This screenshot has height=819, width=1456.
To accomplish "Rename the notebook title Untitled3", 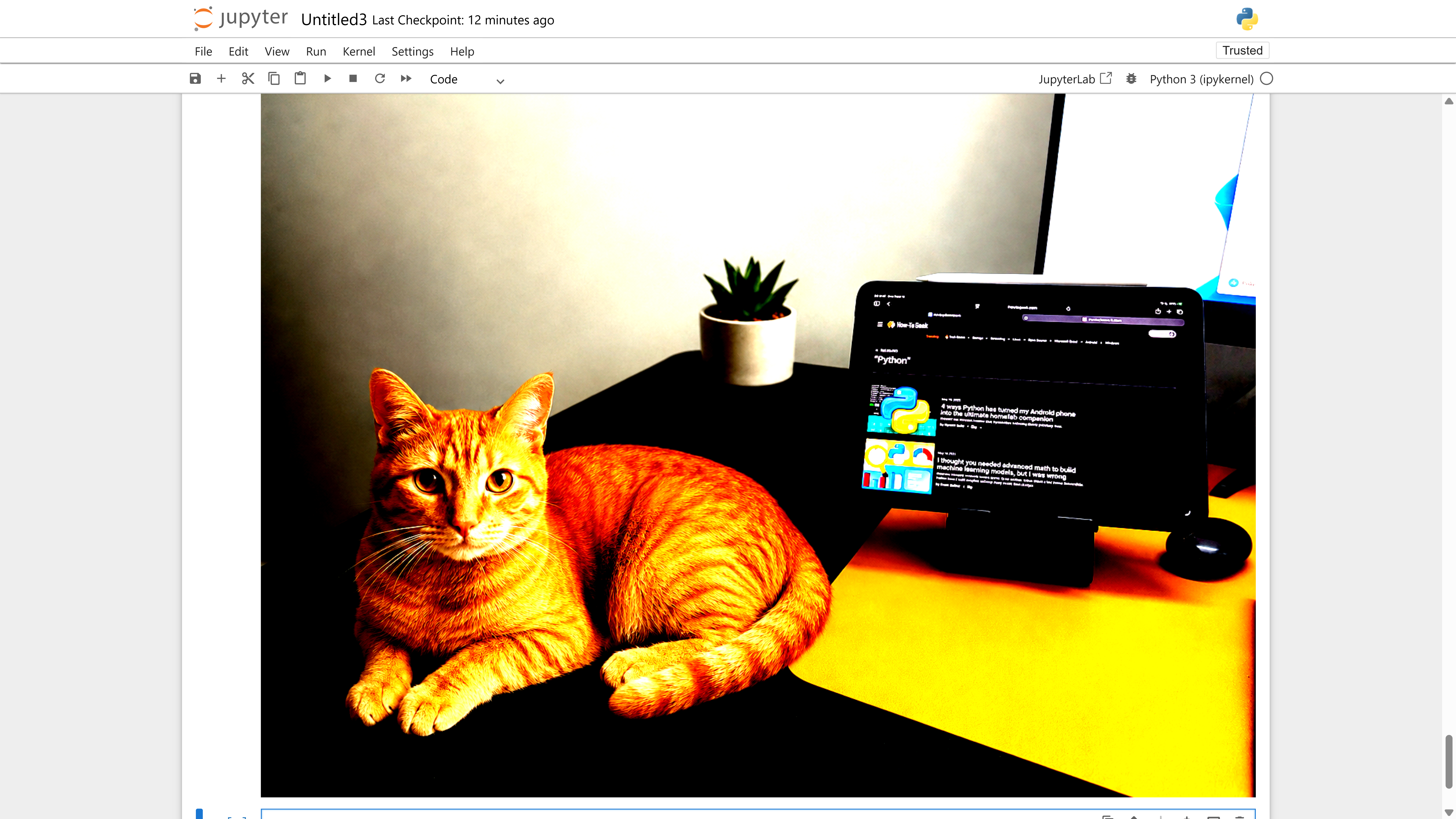I will coord(334,20).
